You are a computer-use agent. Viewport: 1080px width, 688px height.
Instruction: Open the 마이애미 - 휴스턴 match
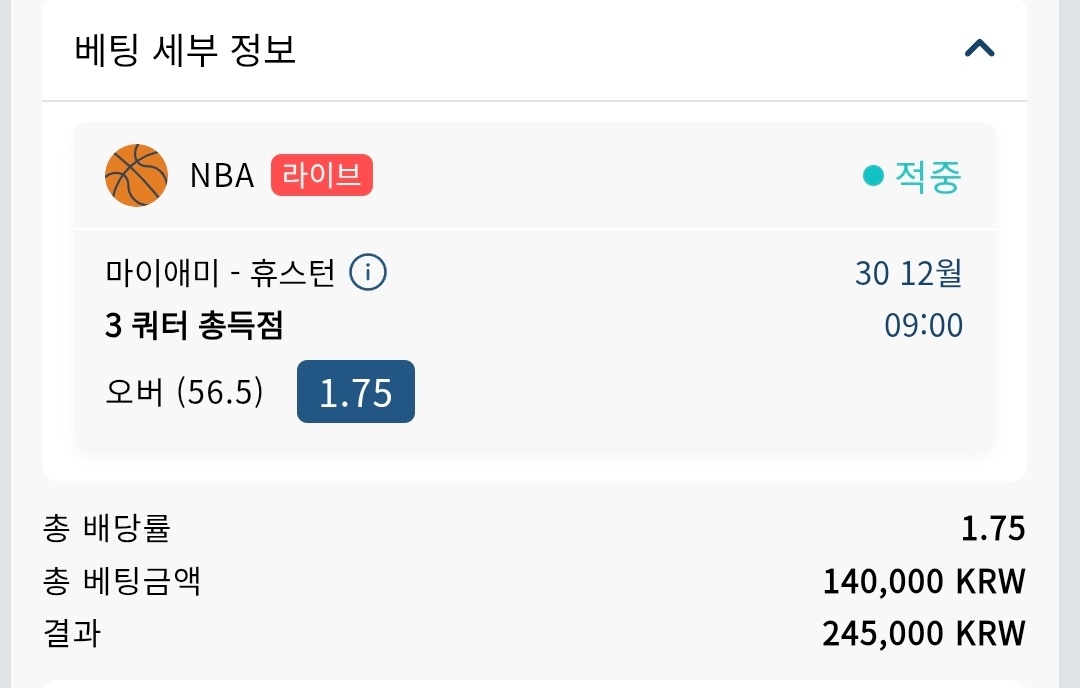pos(220,272)
